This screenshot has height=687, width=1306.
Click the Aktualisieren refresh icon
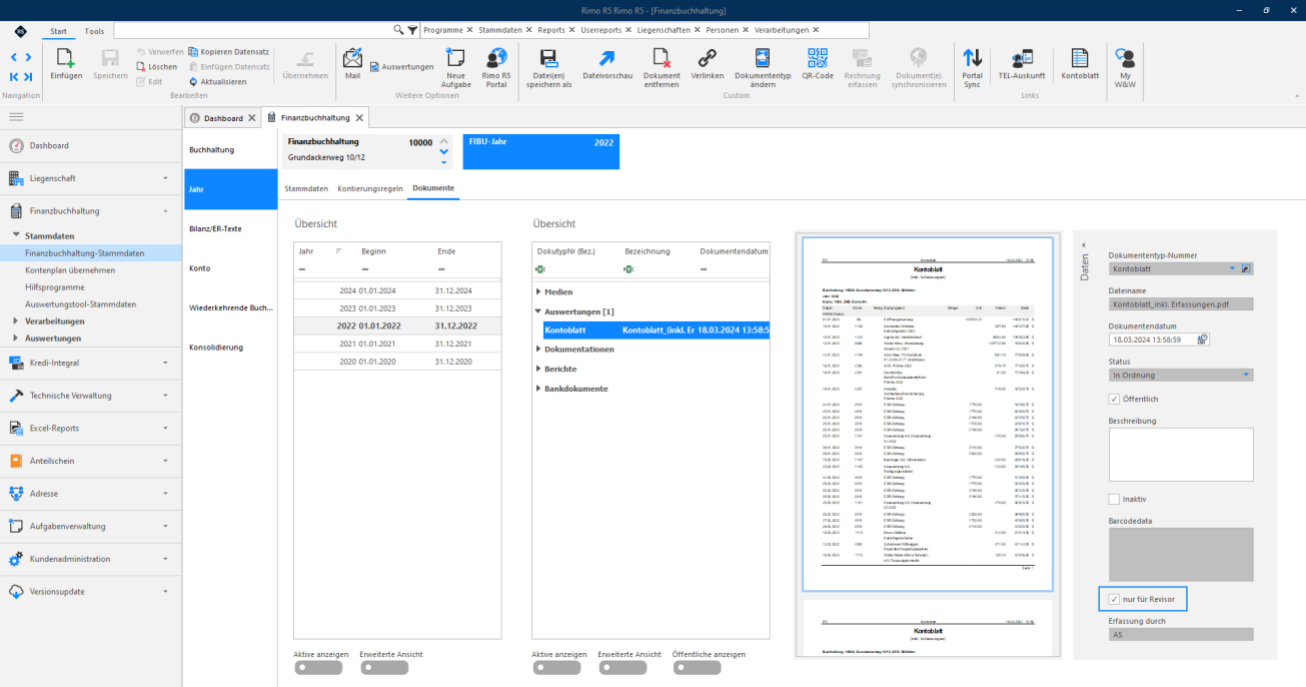coord(193,81)
